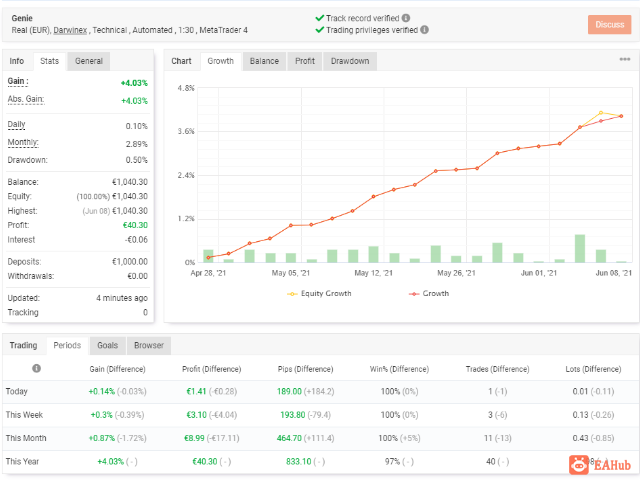Click the info icon in Periods table header
640x480 pixels.
coord(36,368)
